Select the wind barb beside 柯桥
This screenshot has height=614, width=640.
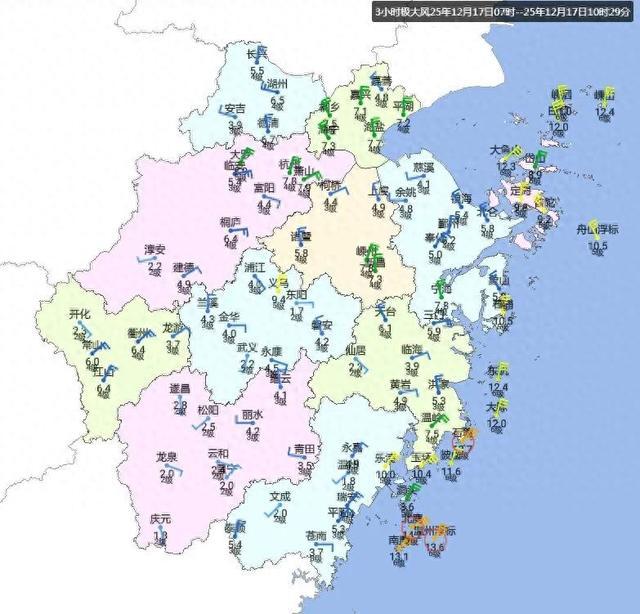click(339, 191)
